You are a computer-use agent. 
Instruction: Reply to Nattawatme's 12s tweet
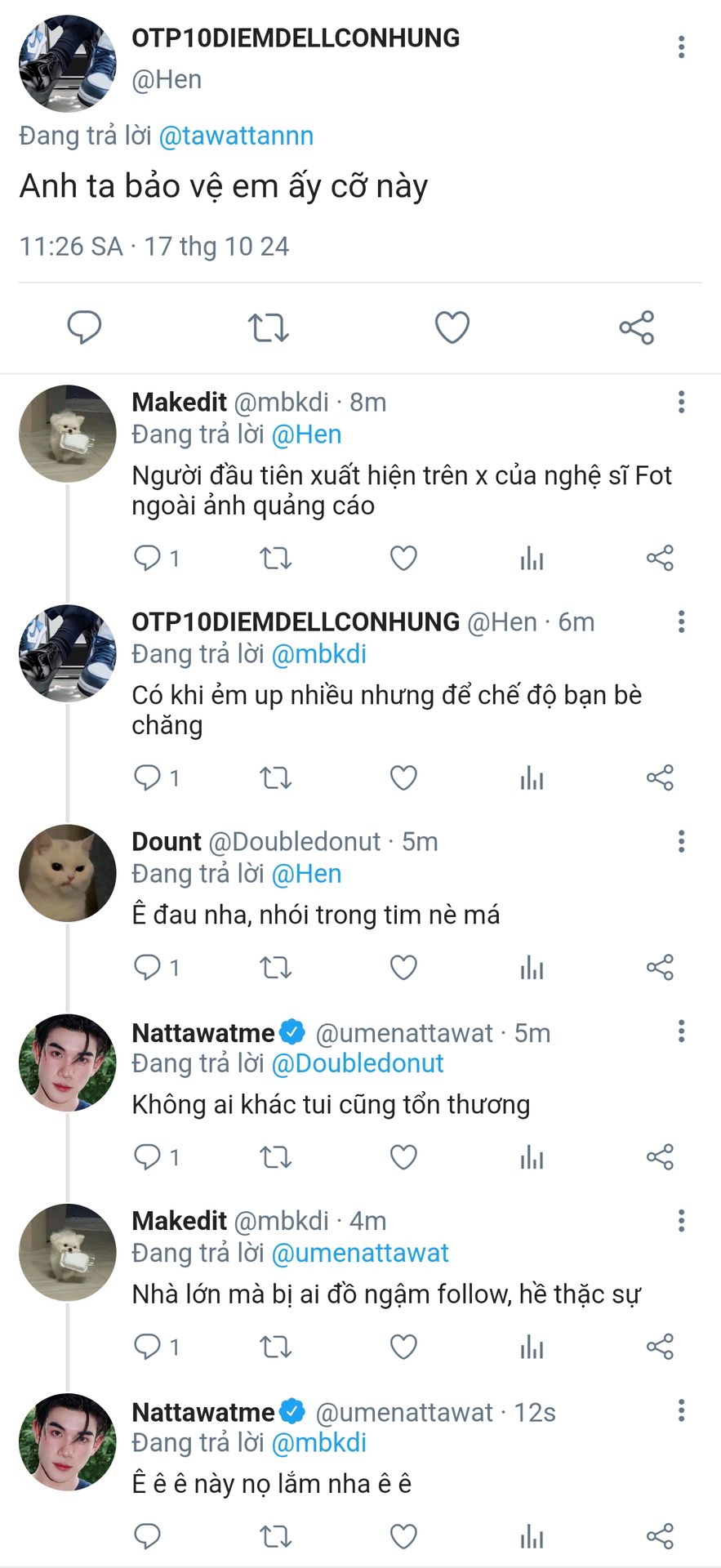tap(147, 1536)
